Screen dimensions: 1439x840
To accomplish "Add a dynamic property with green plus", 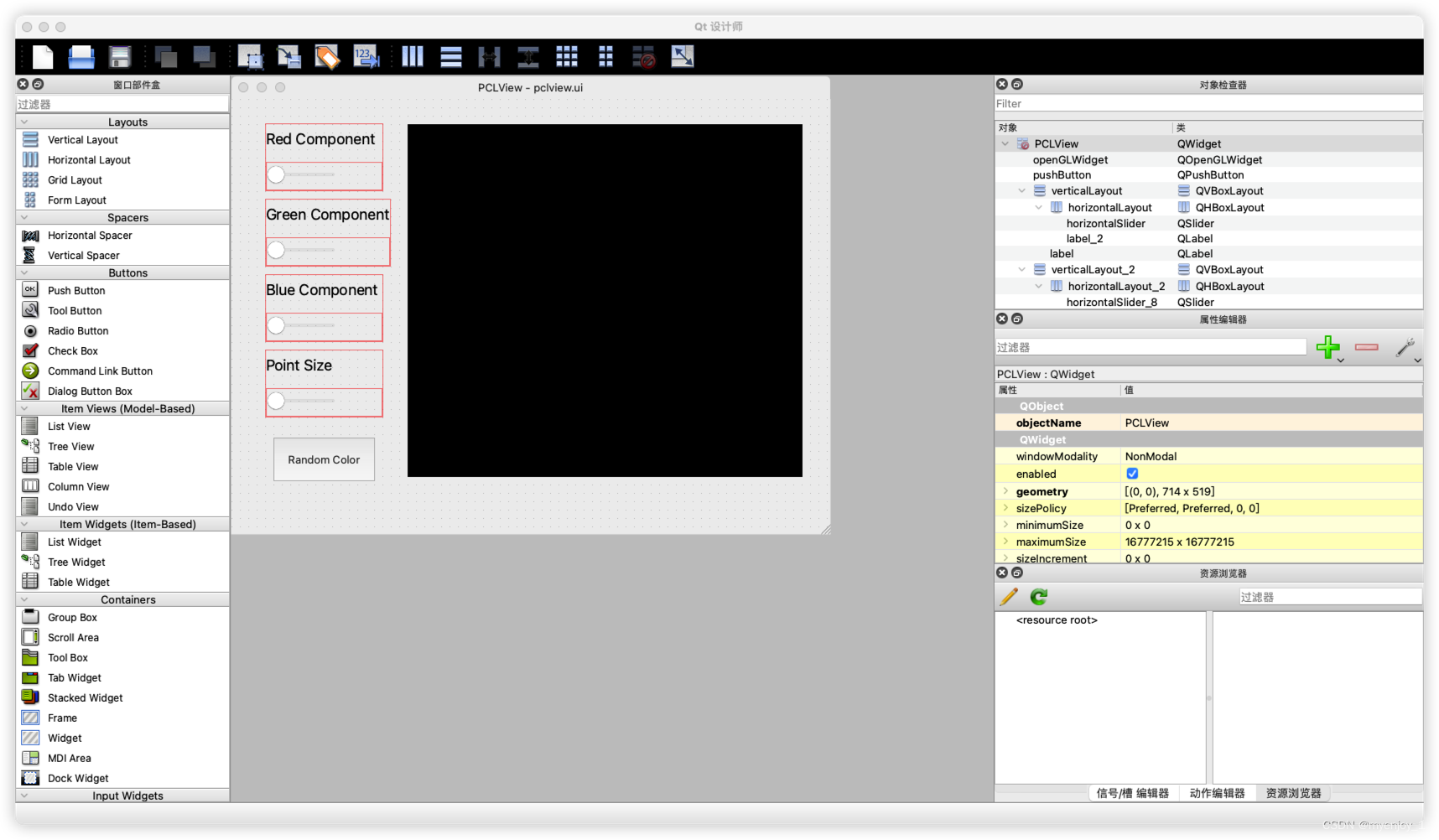I will pyautogui.click(x=1327, y=347).
